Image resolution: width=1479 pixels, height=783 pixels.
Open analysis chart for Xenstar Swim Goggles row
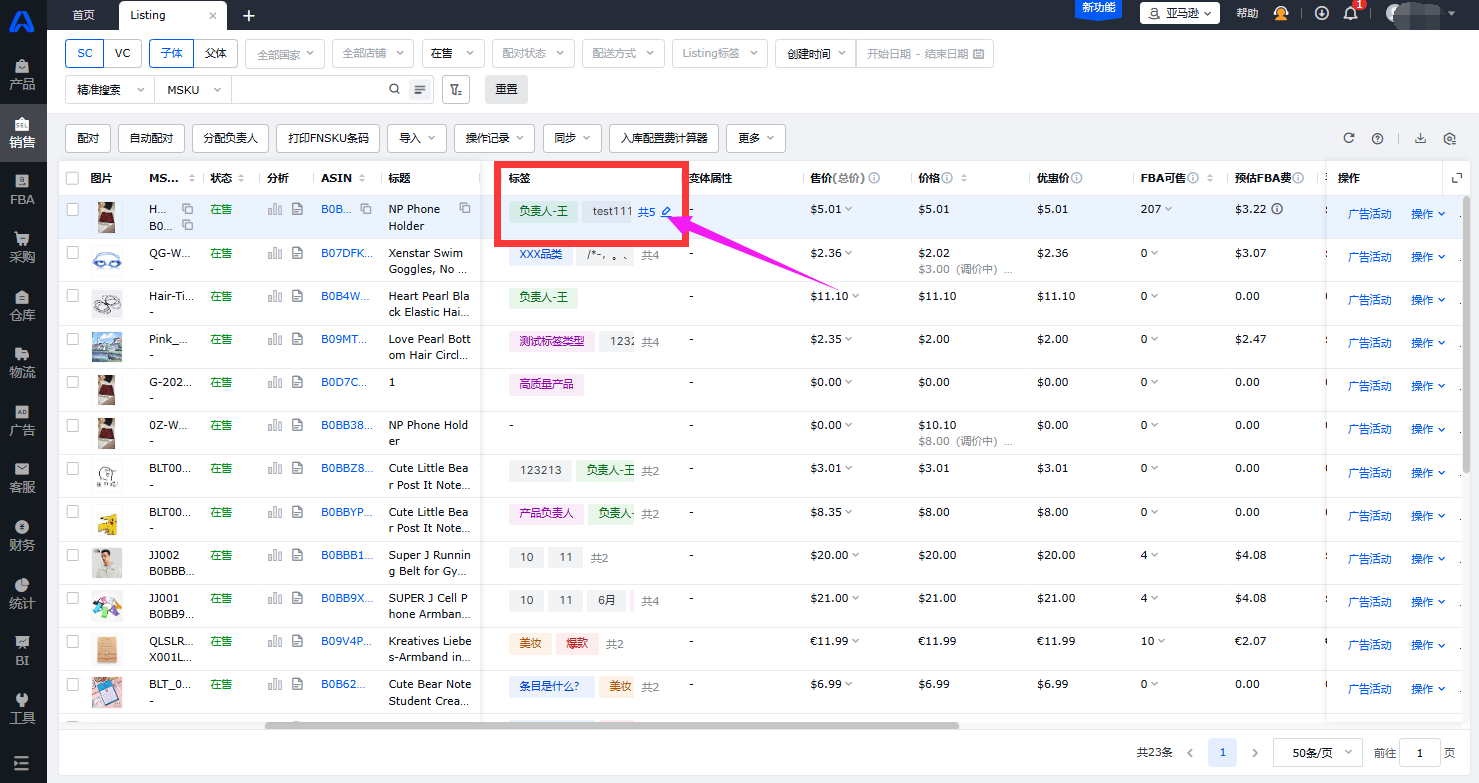(x=274, y=253)
